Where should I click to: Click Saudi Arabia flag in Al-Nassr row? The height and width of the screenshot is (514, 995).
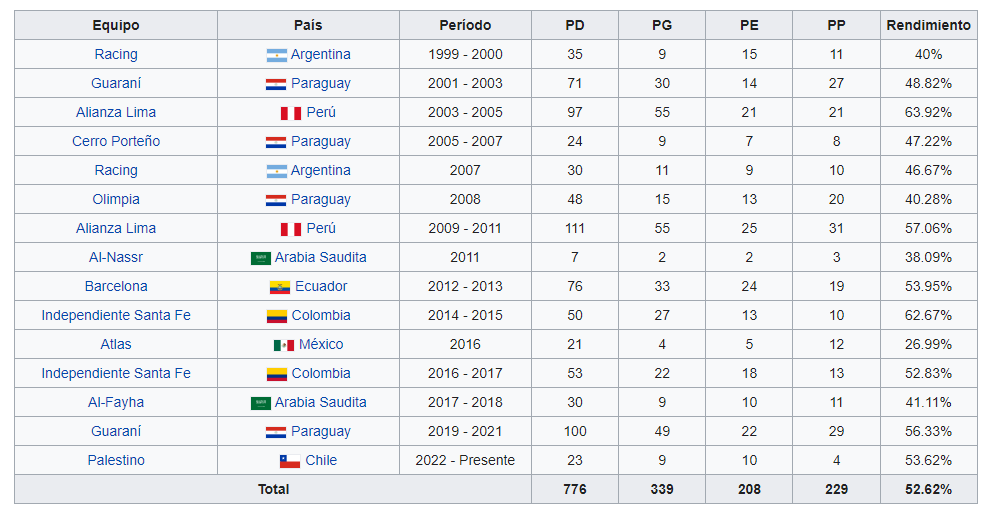click(x=261, y=258)
